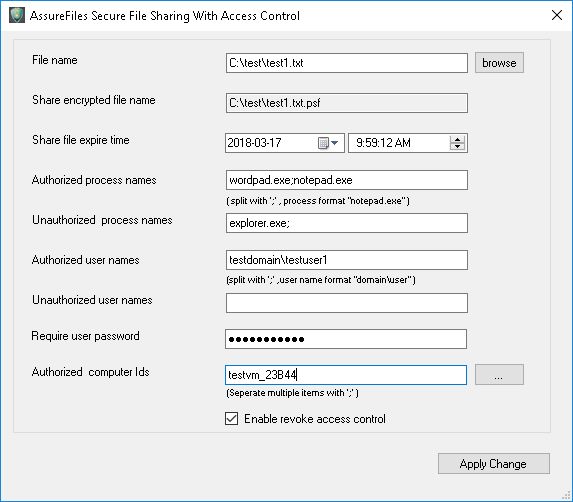
Task: Toggle Enable revoke access control checkbox
Action: pos(232,418)
